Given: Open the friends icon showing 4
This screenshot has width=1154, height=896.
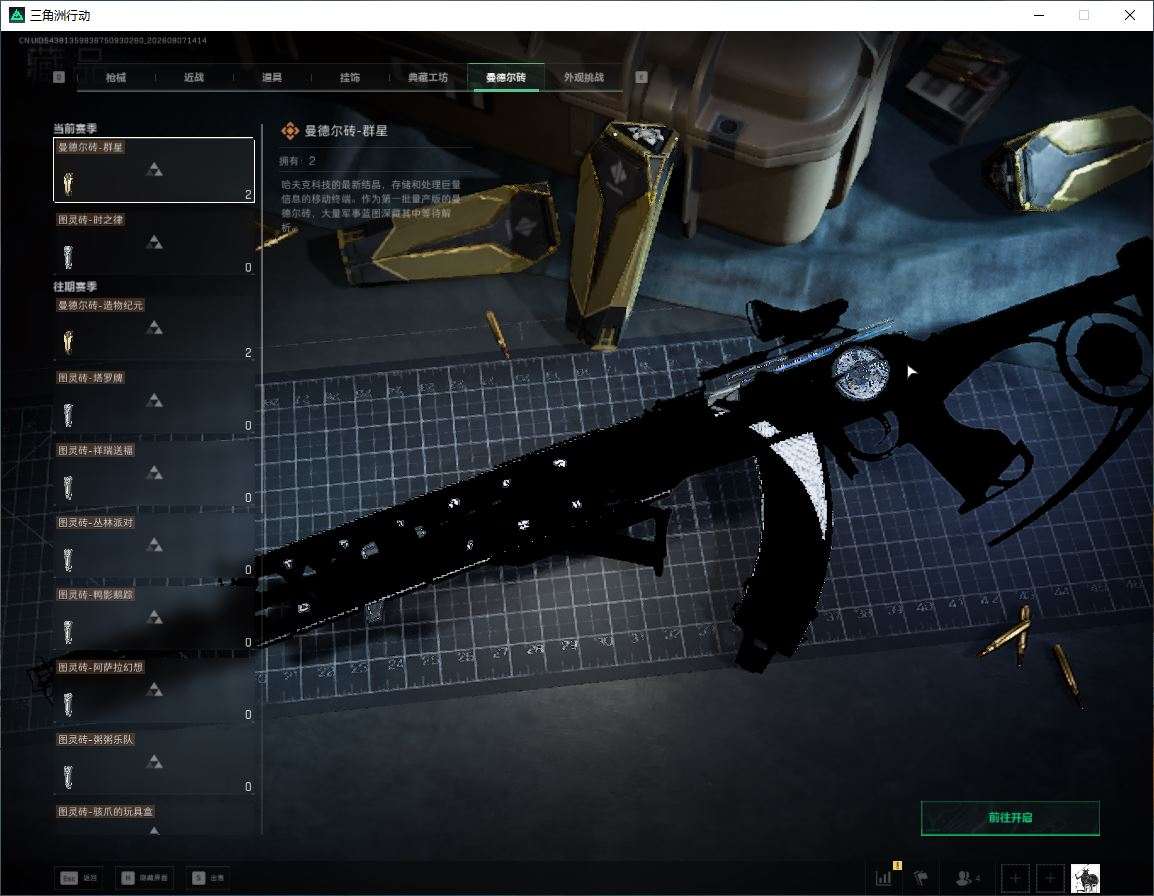Looking at the screenshot, I should coord(968,878).
